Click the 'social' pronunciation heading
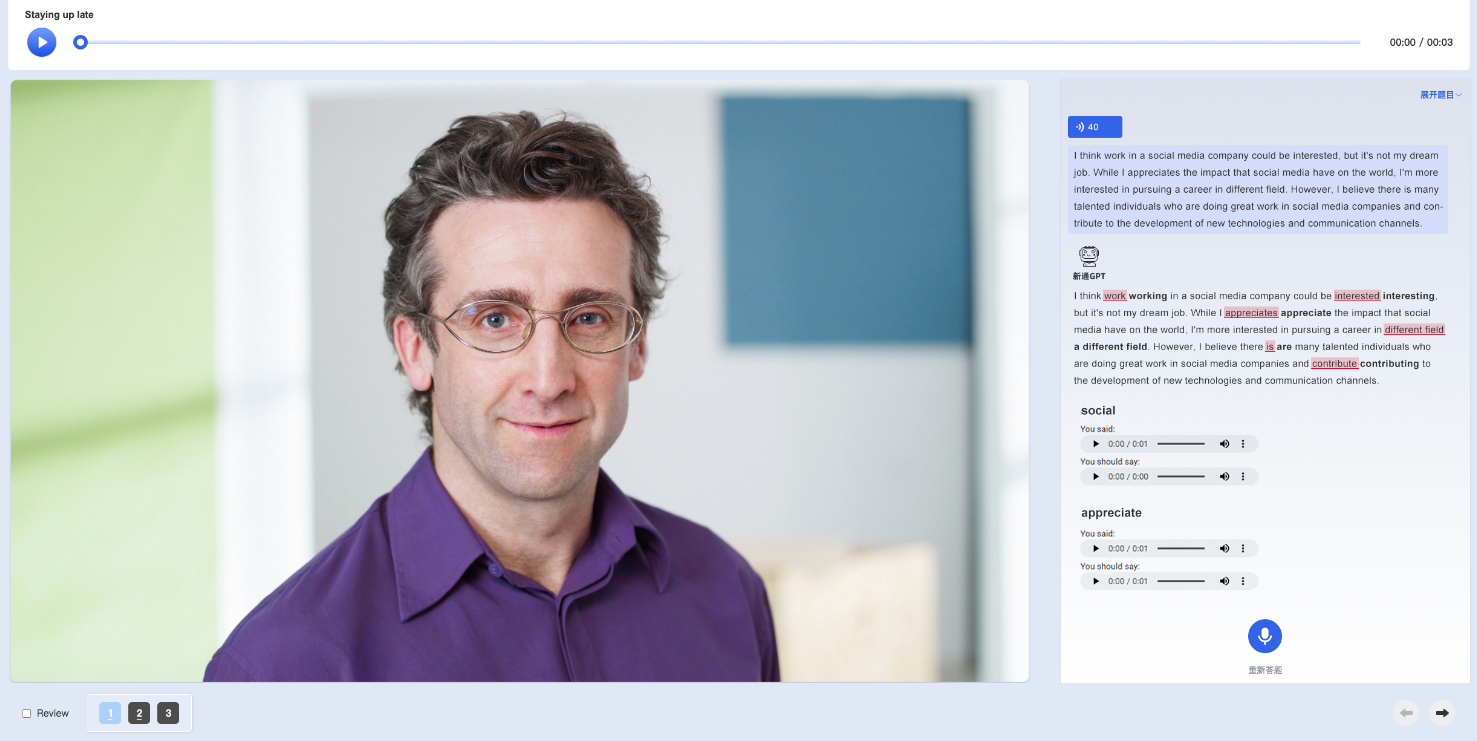This screenshot has height=741, width=1477. 1098,411
